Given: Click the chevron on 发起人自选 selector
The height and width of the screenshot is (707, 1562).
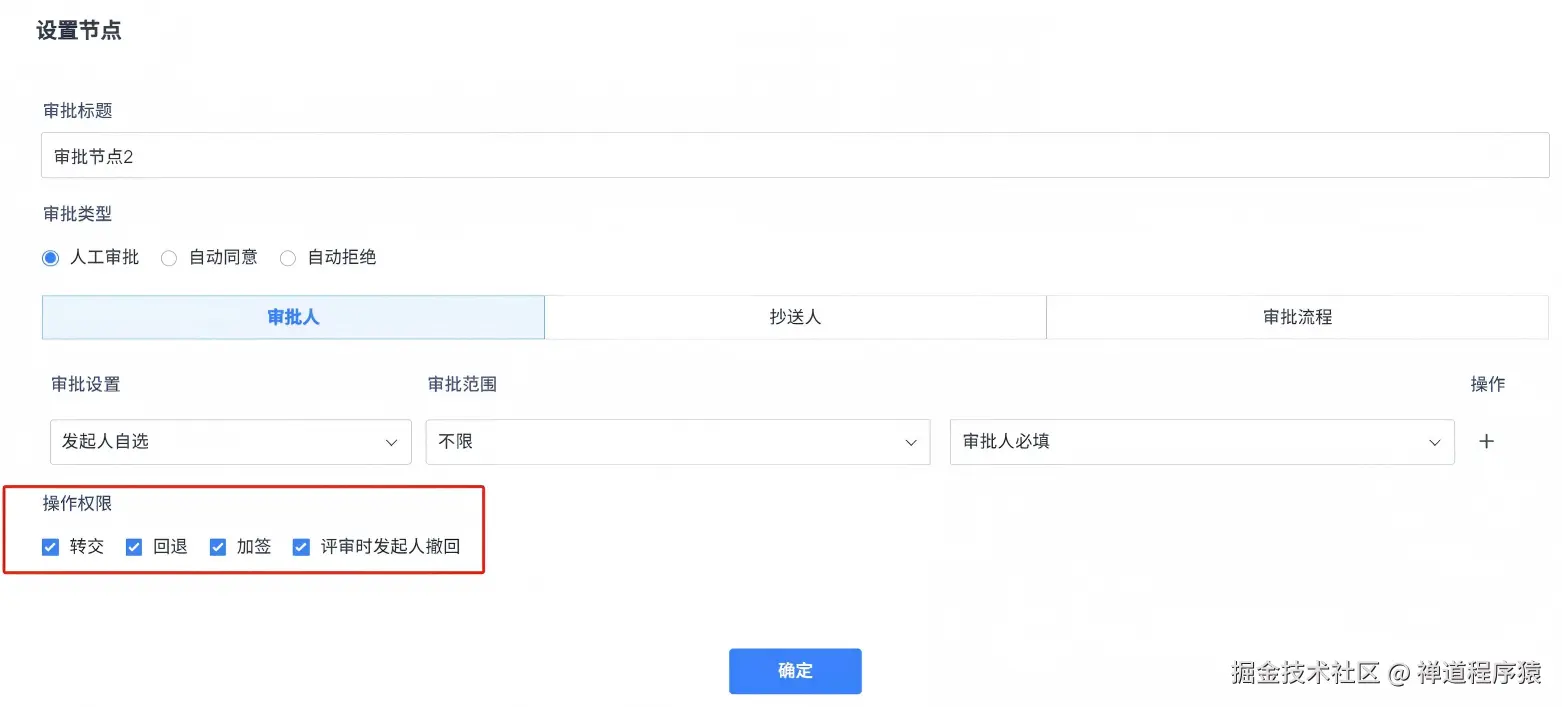Looking at the screenshot, I should pos(392,441).
